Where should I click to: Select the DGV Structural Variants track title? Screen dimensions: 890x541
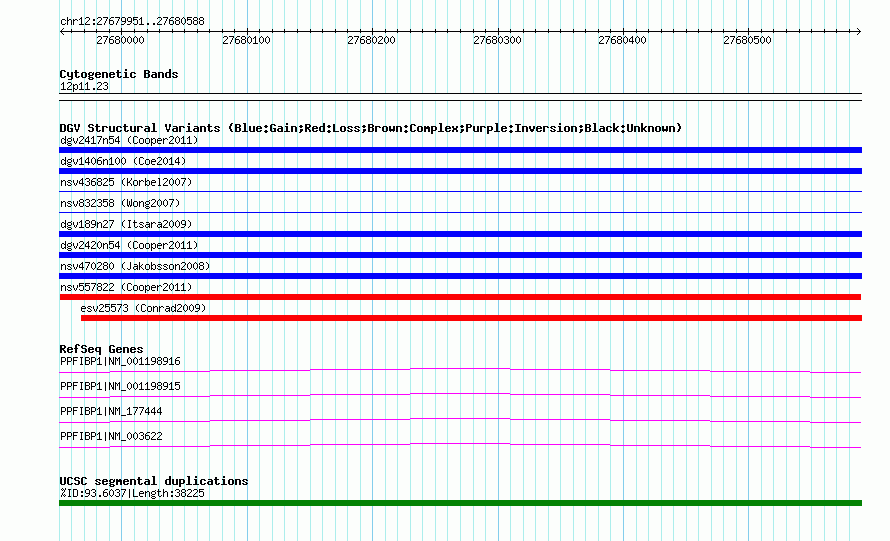pos(371,128)
